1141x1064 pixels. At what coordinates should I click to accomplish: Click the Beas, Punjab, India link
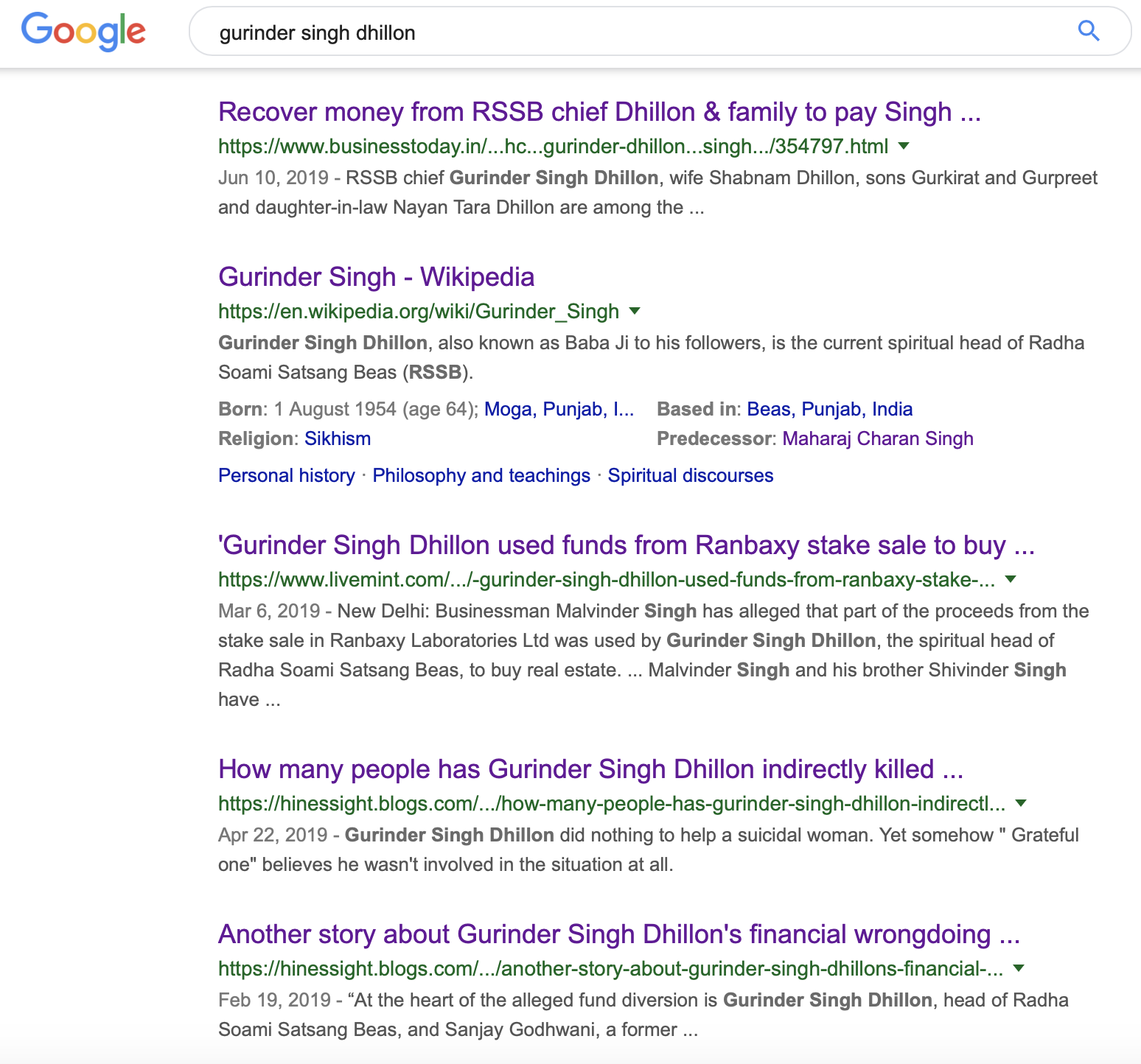pyautogui.click(x=829, y=409)
